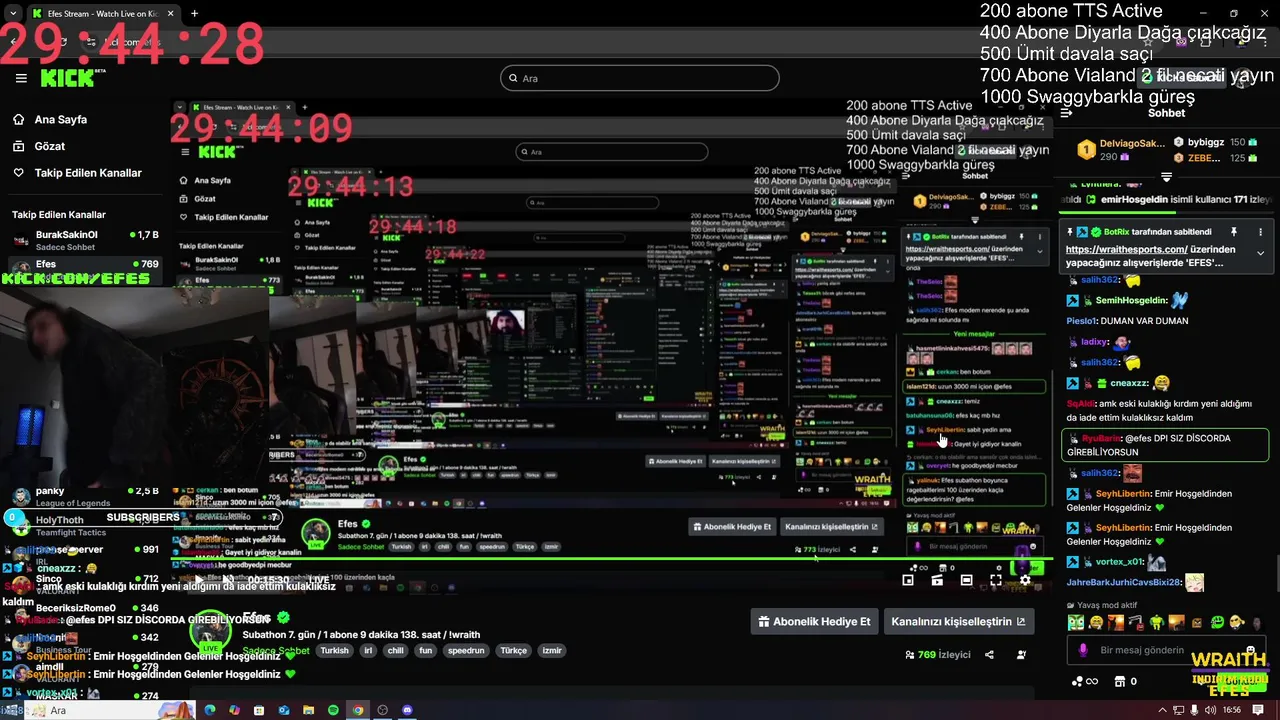Click the share stream icon
This screenshot has height=720, width=1280.
(x=989, y=655)
